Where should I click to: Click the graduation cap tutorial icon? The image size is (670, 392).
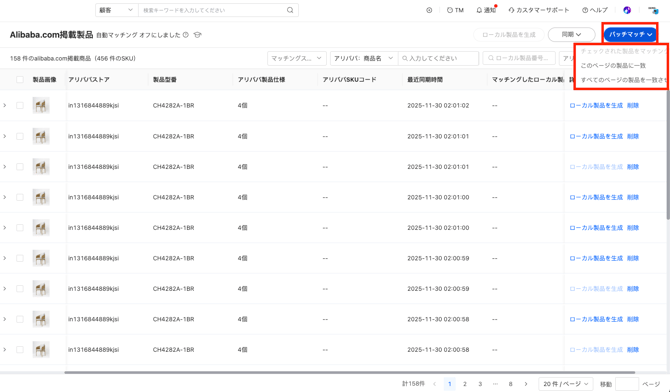[x=197, y=35]
